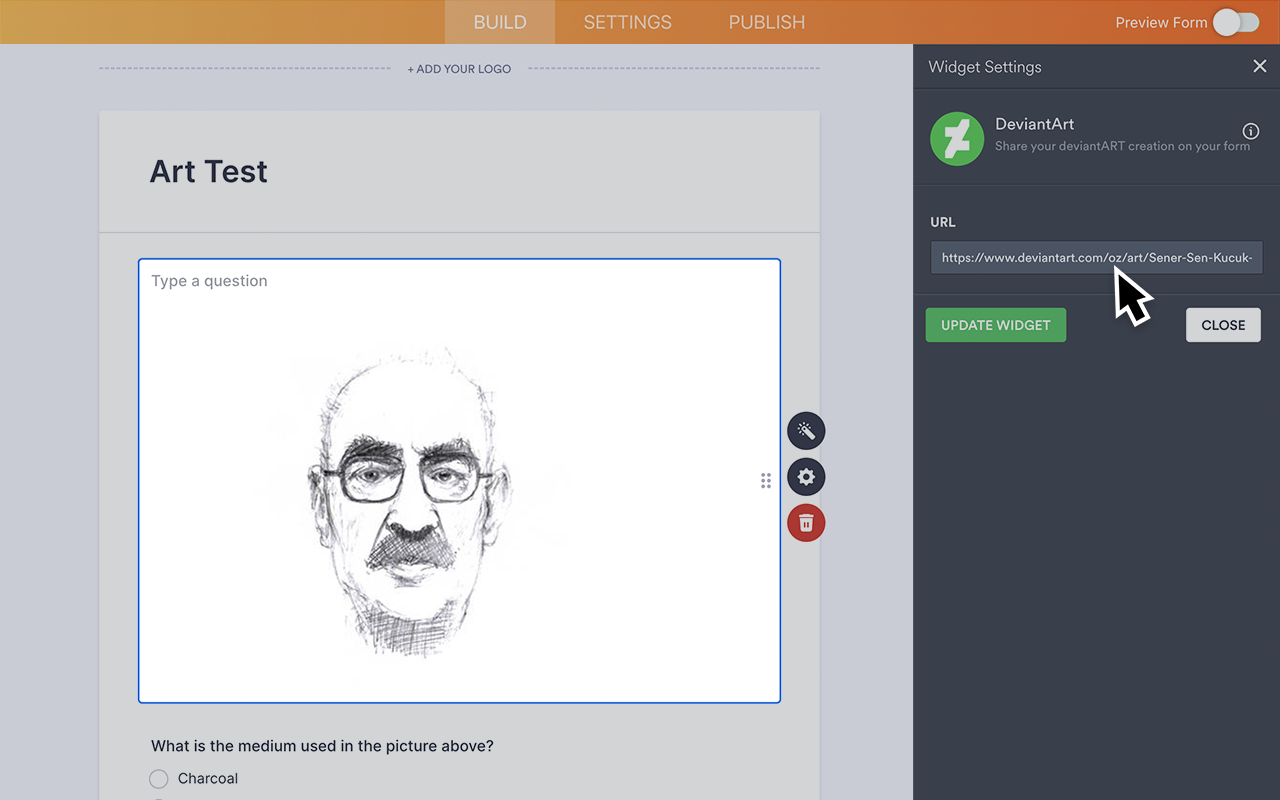Click the UPDATE WIDGET button
The height and width of the screenshot is (800, 1280).
point(996,324)
